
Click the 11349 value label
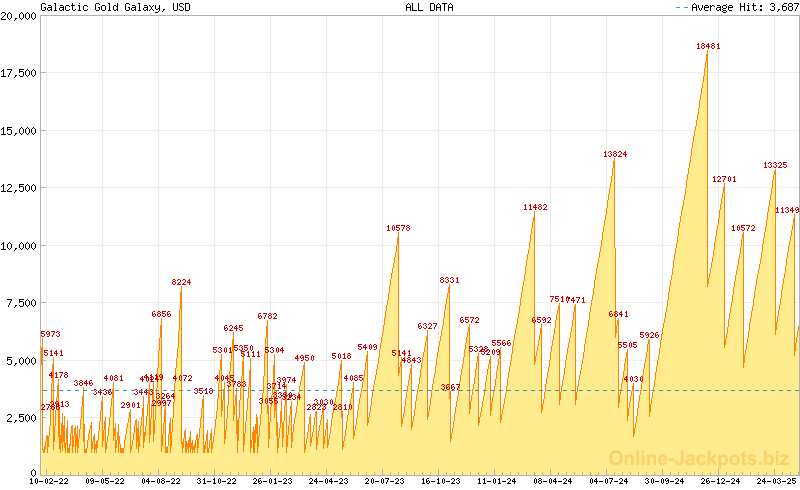click(x=787, y=210)
